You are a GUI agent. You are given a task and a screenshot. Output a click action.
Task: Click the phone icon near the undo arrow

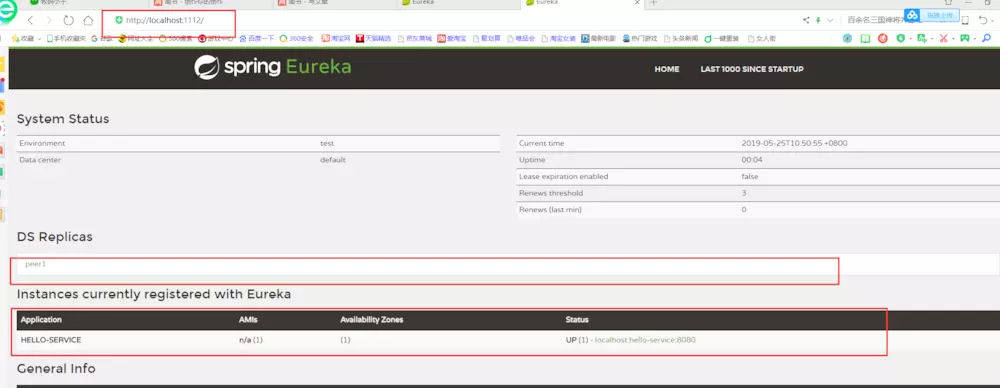[x=966, y=20]
